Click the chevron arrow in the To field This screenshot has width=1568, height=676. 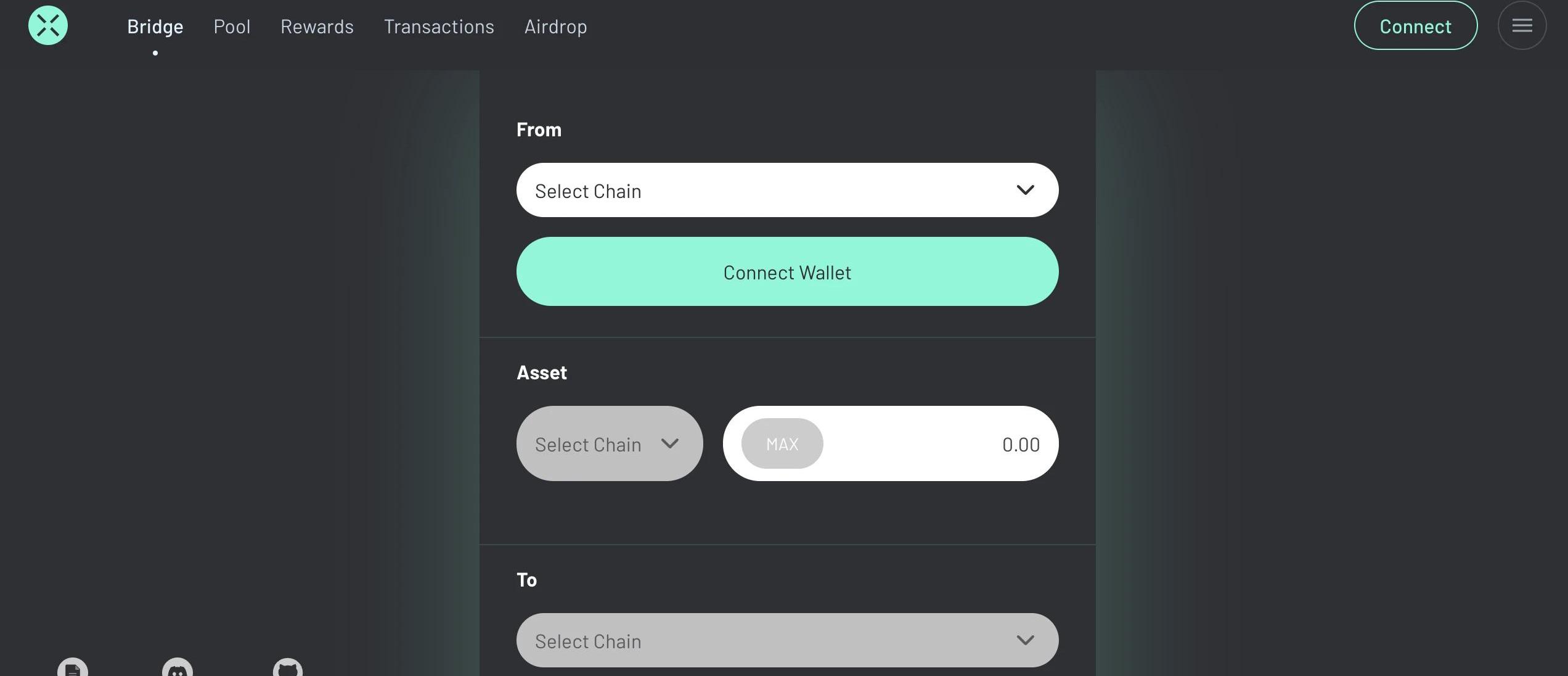click(x=1025, y=640)
